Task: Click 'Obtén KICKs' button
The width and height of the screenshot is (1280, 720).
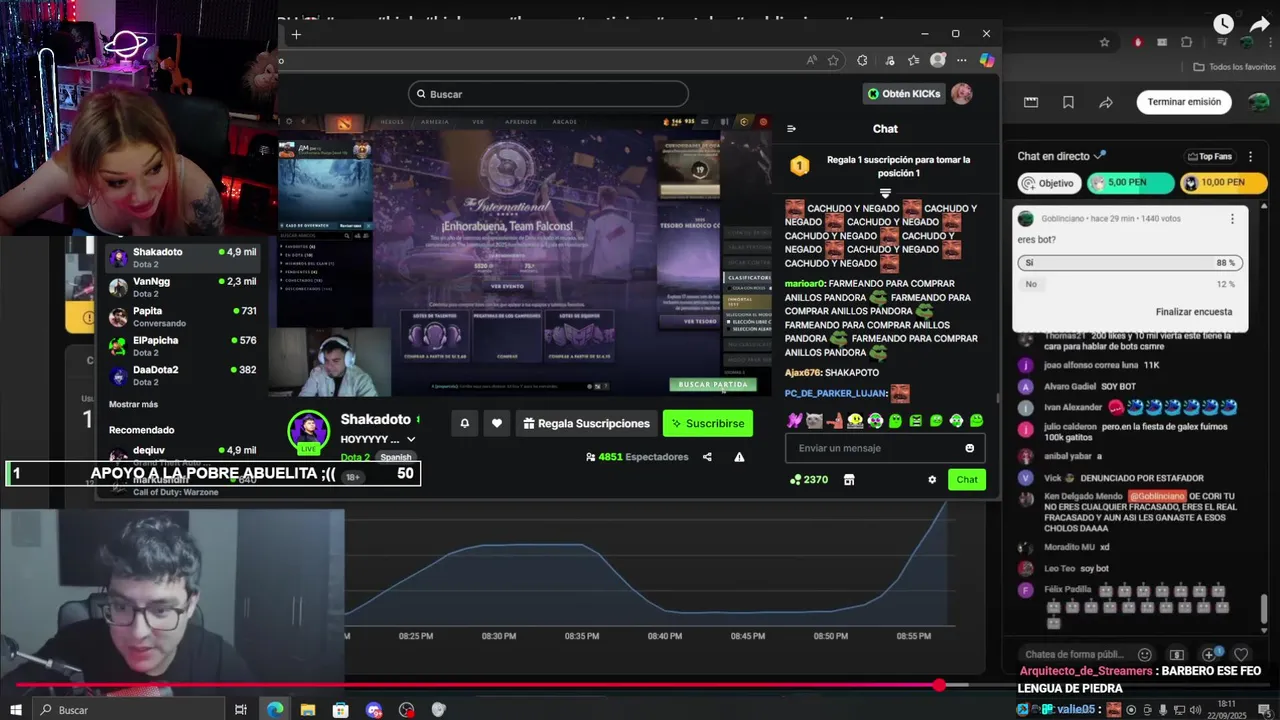Action: point(904,94)
